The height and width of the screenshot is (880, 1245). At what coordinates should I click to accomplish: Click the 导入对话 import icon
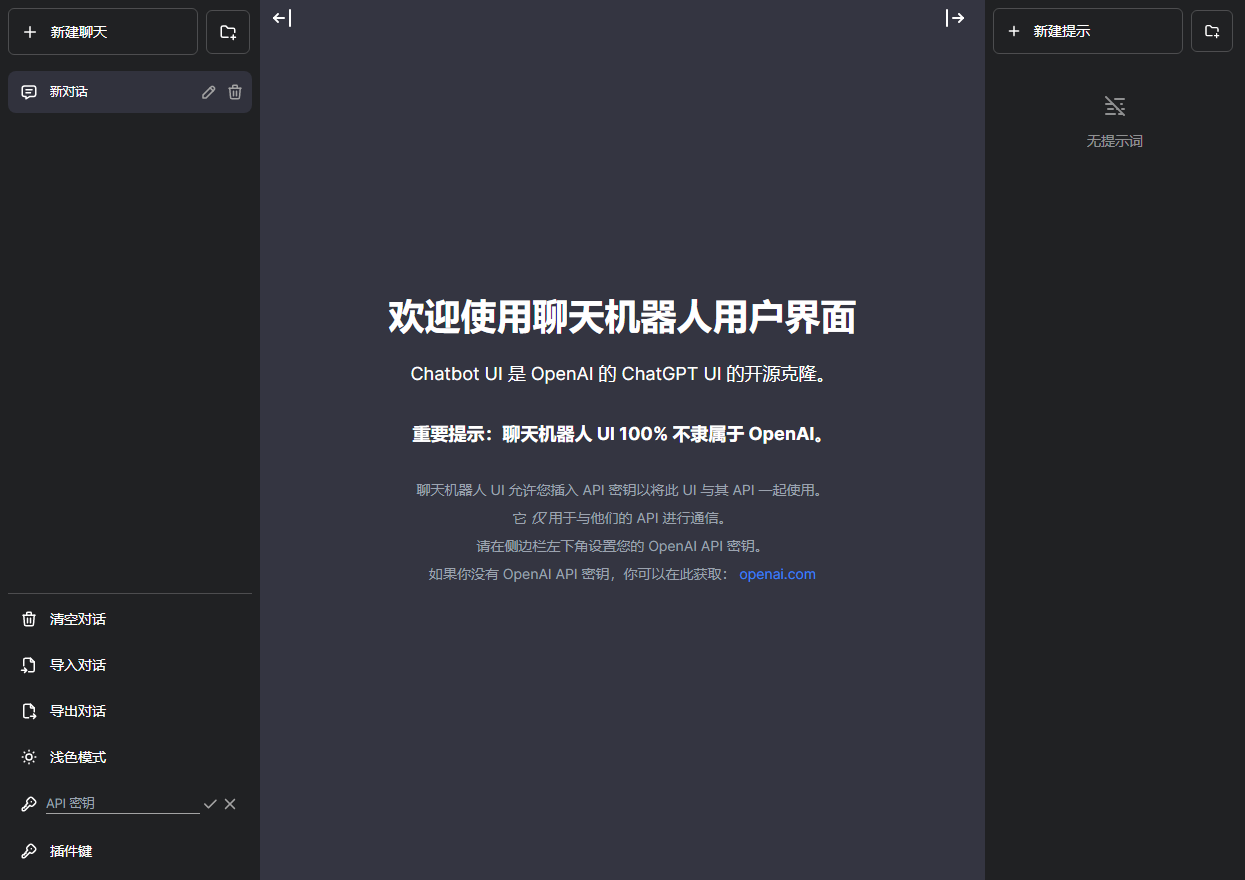[x=29, y=664]
